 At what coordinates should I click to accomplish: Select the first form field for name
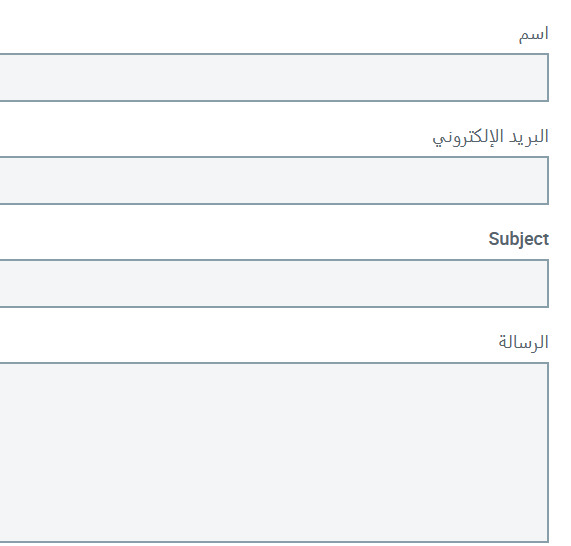tap(274, 77)
